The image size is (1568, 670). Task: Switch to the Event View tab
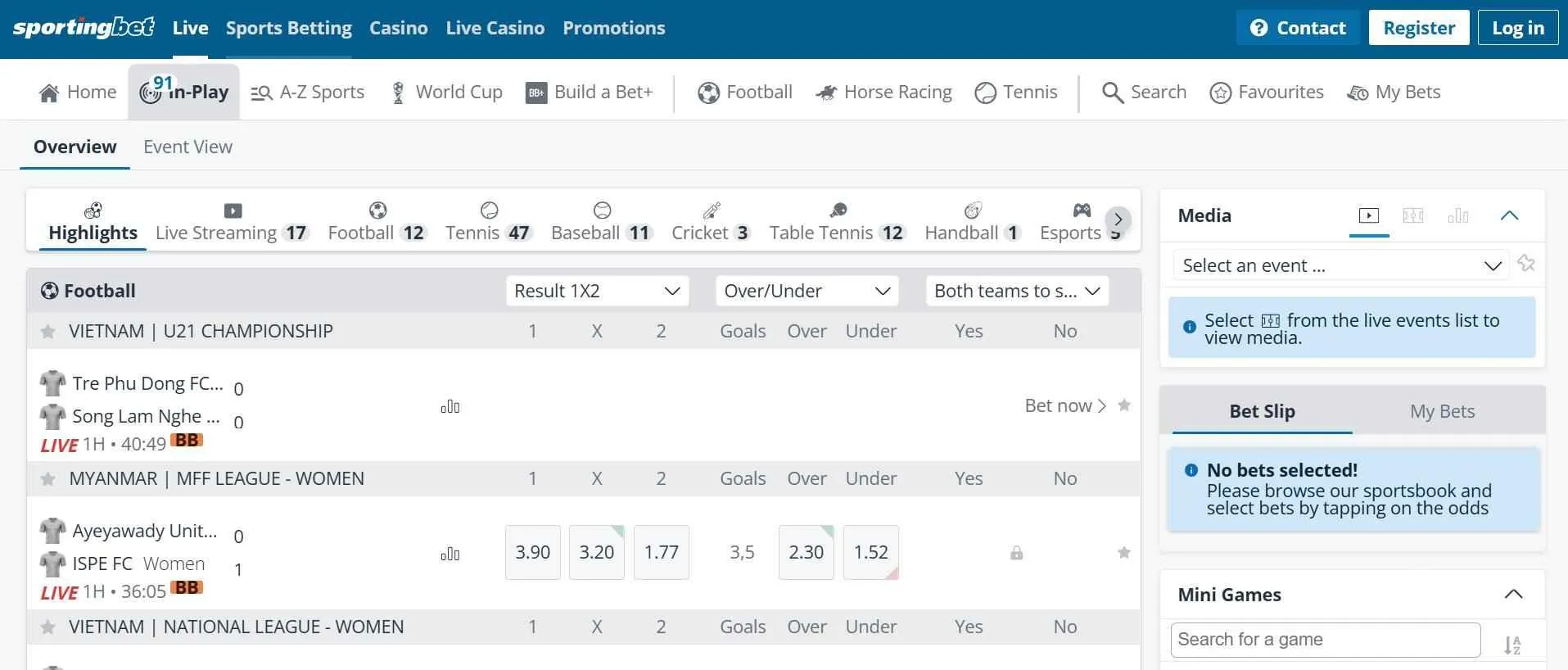click(188, 147)
